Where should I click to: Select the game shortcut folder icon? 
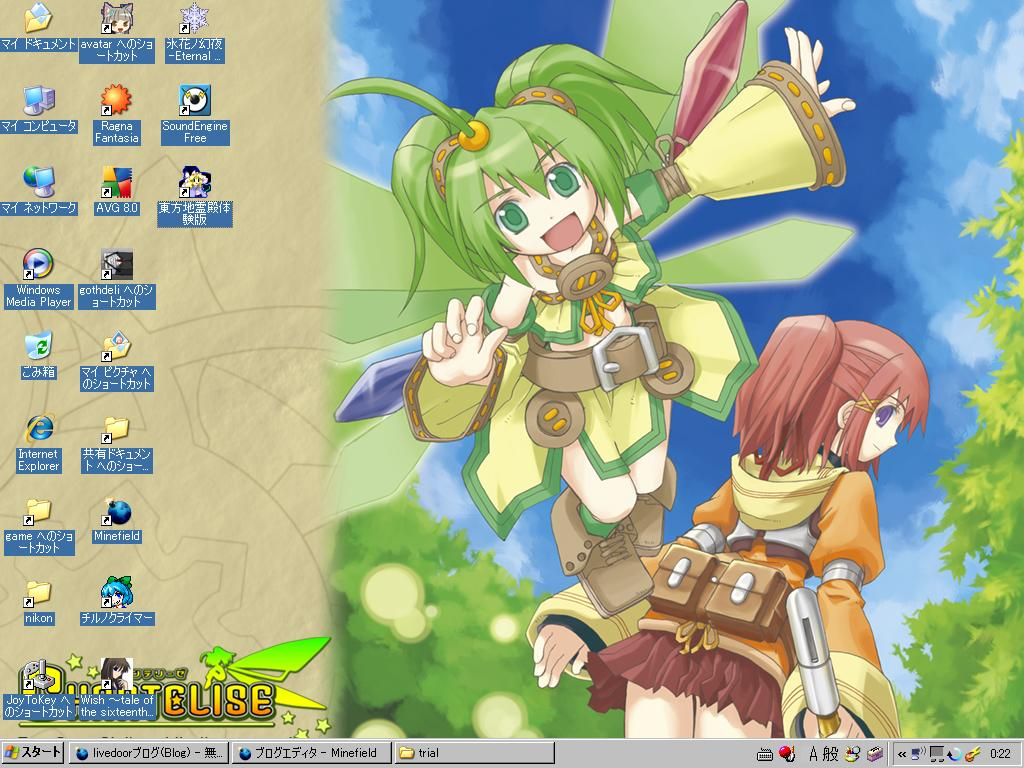pyautogui.click(x=39, y=511)
